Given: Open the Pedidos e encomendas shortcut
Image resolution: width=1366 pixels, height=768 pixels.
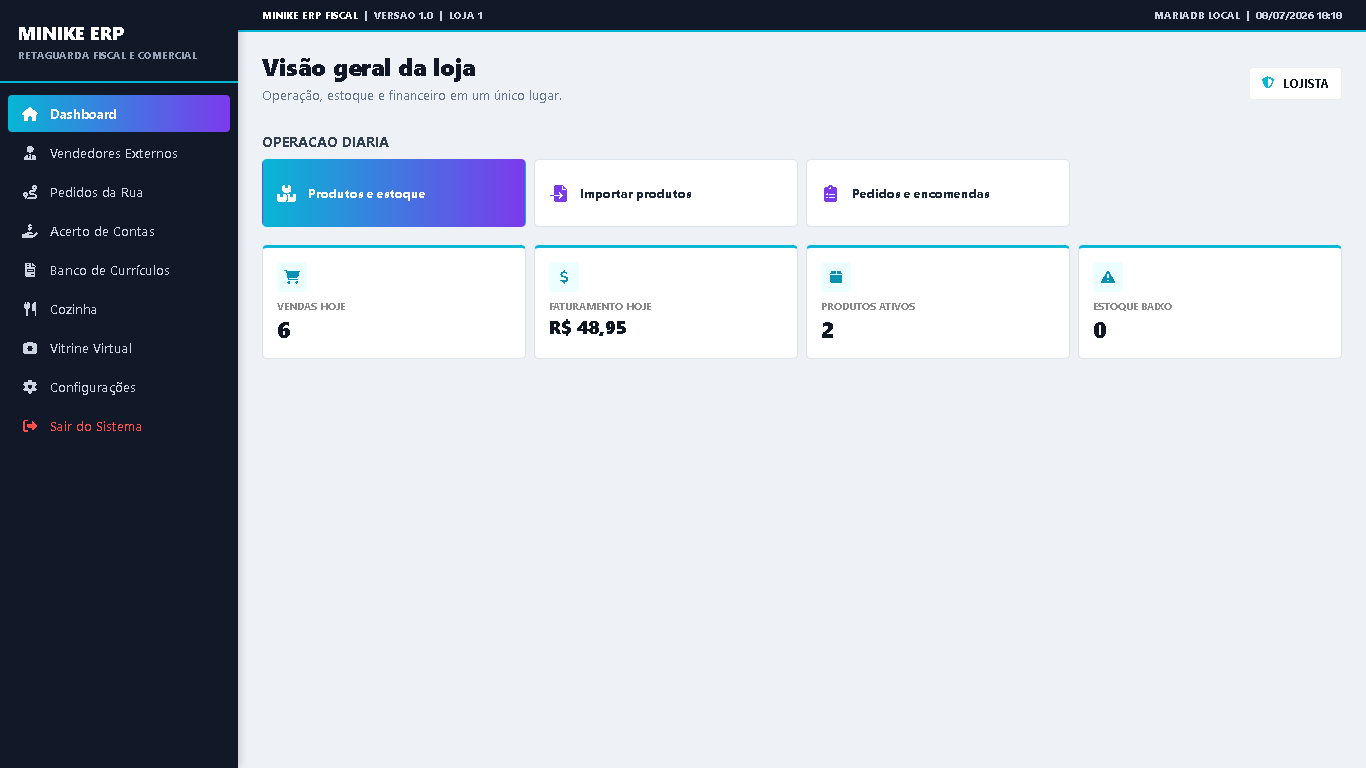Looking at the screenshot, I should point(938,193).
